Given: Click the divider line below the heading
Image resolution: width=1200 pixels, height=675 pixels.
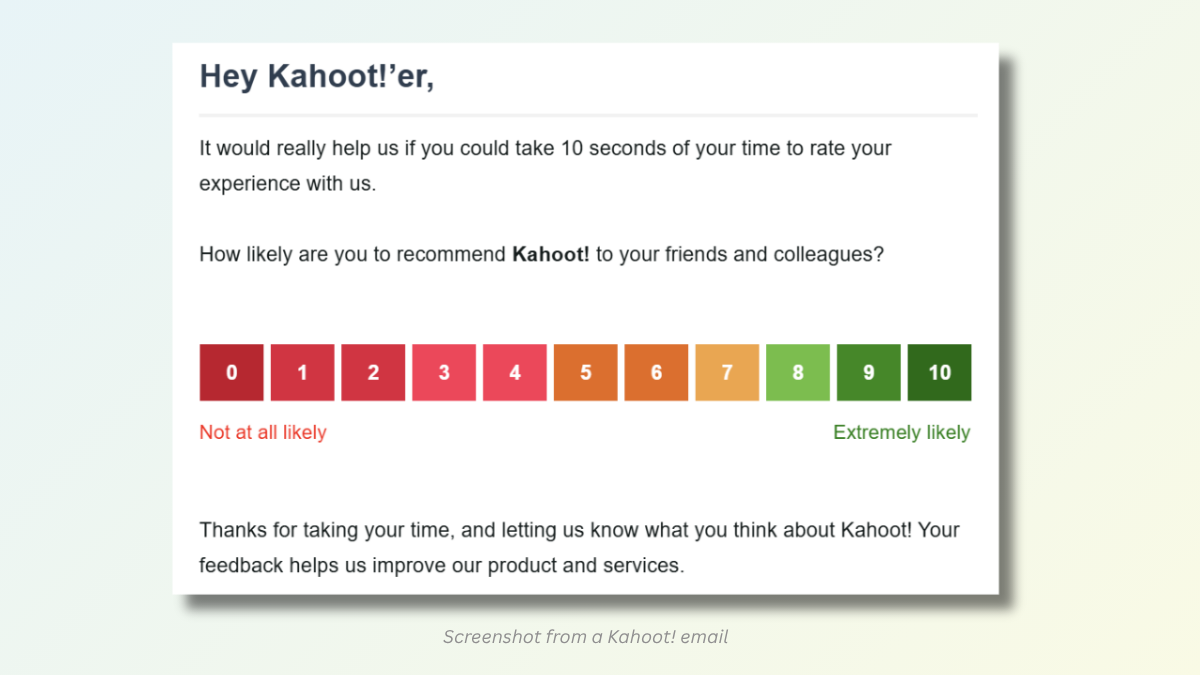Looking at the screenshot, I should click(x=588, y=116).
